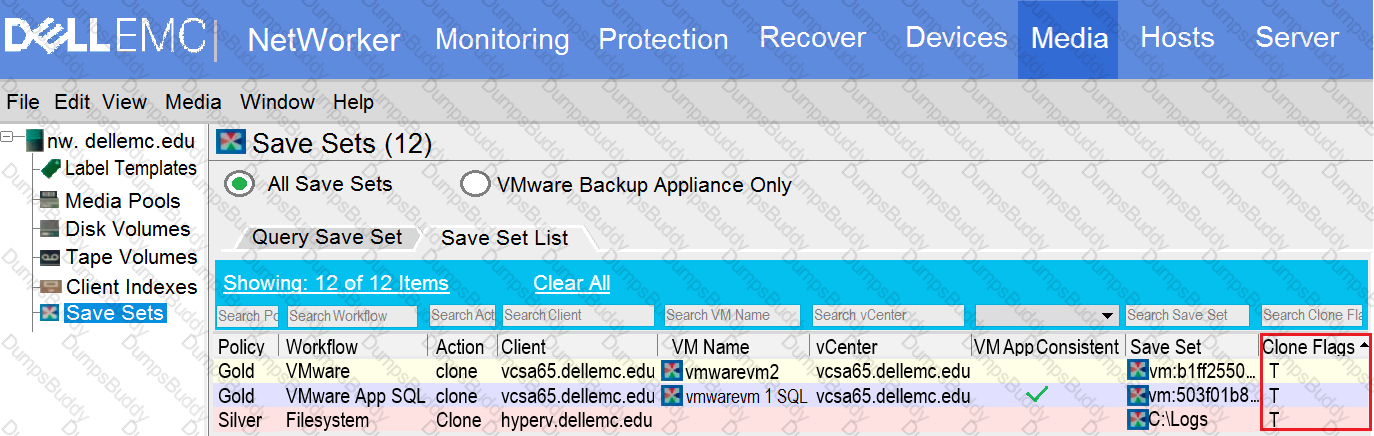This screenshot has height=436, width=1374.
Task: Switch to the Query Save Set tab
Action: pyautogui.click(x=327, y=237)
